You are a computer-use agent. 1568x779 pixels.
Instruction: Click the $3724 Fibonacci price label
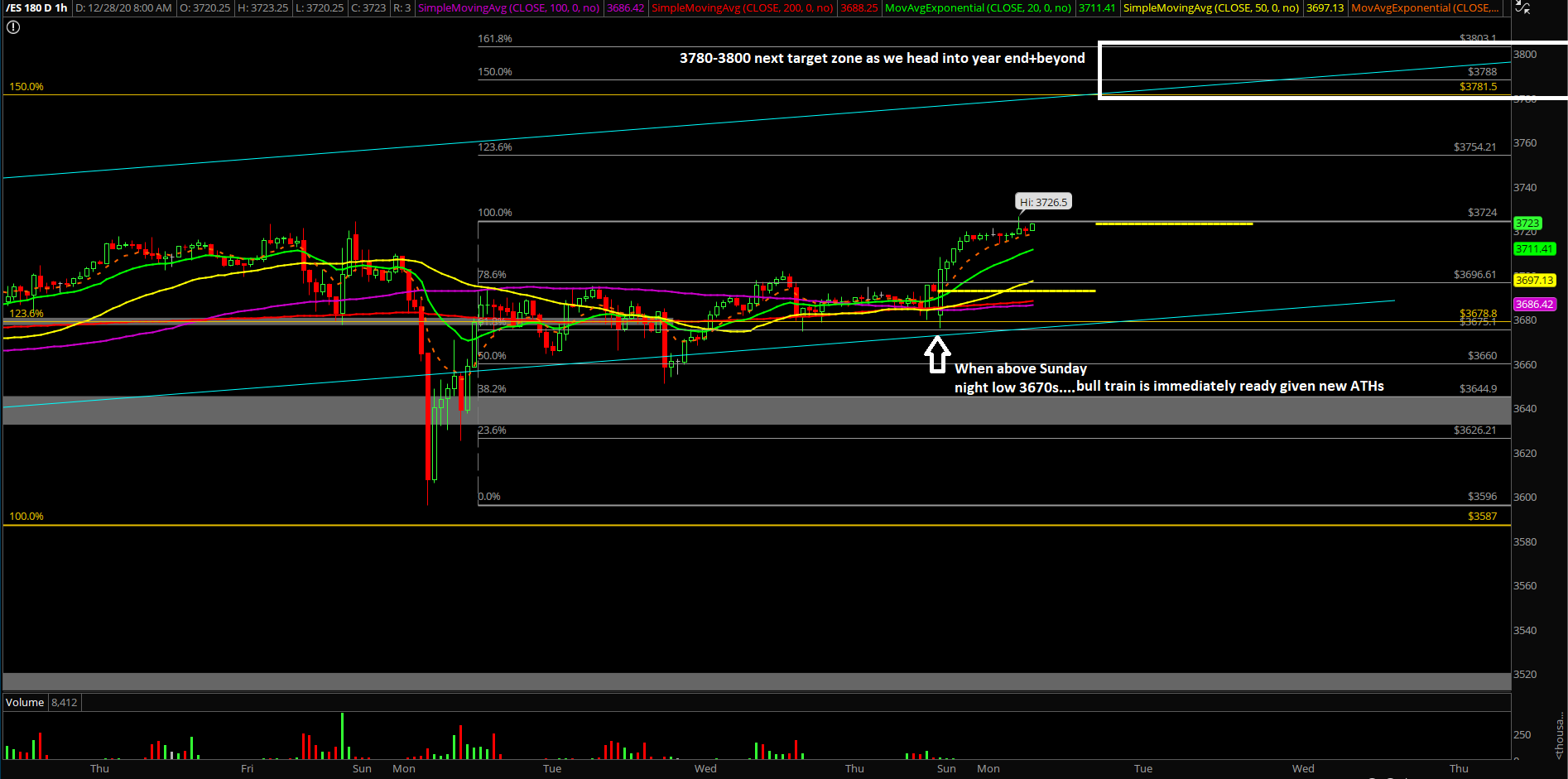1482,213
